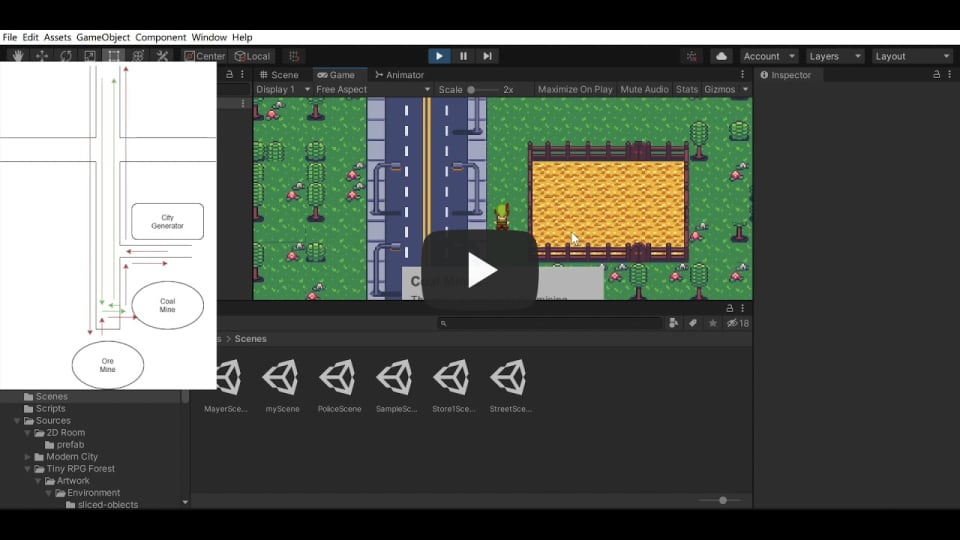Lock the Project panel
960x540 pixels.
(x=730, y=308)
